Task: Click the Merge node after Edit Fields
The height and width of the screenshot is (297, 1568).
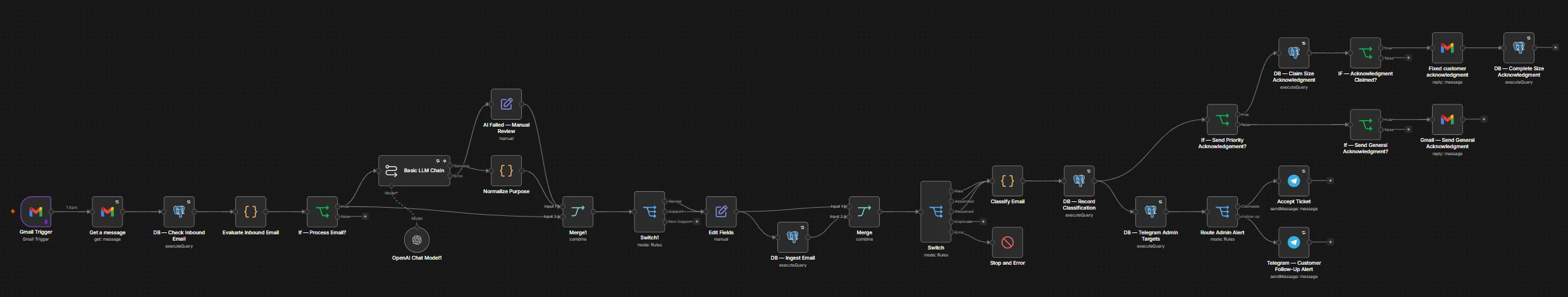Action: (x=864, y=212)
